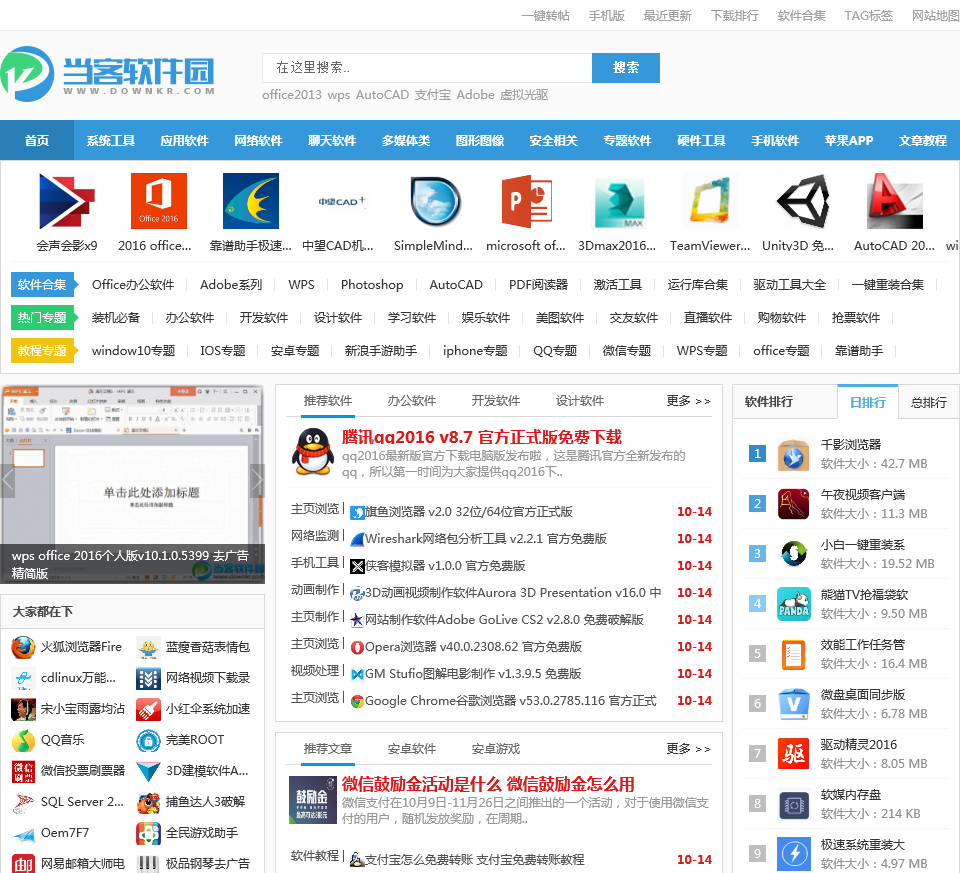Switch to the 开发软件 tab
960x873 pixels.
click(495, 401)
